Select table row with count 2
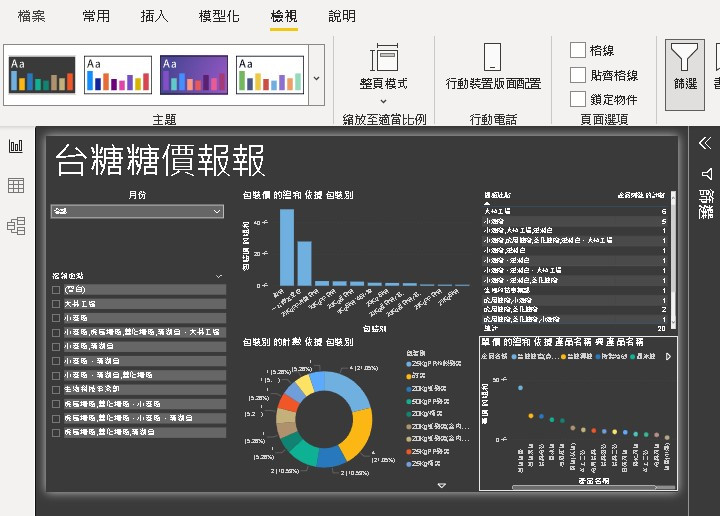720x516 pixels. 574,309
